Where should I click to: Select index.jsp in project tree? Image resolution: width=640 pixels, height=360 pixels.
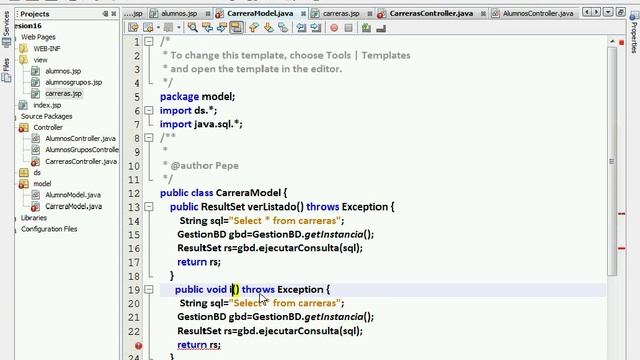tap(47, 105)
